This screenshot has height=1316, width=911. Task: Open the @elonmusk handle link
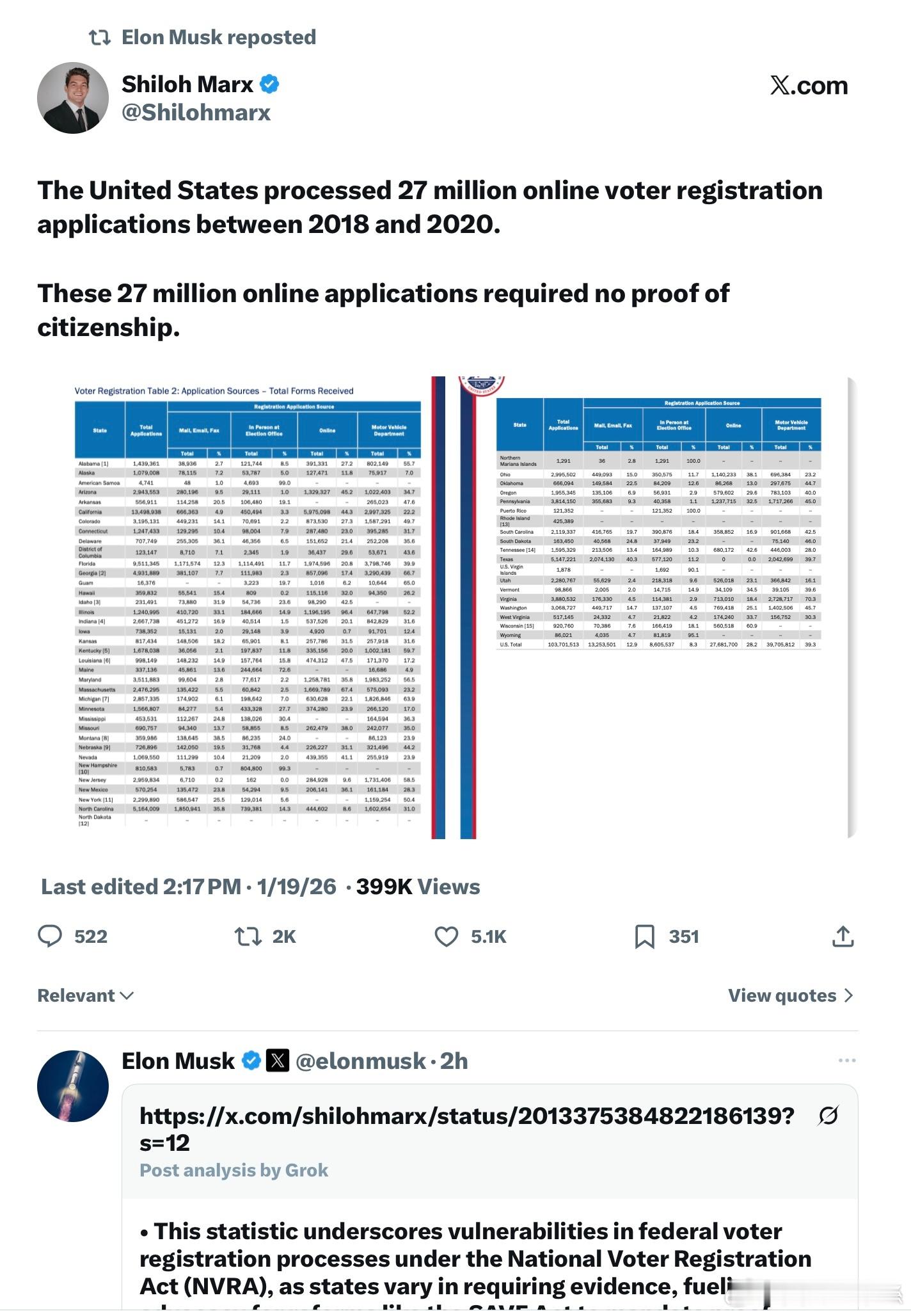[x=361, y=1061]
